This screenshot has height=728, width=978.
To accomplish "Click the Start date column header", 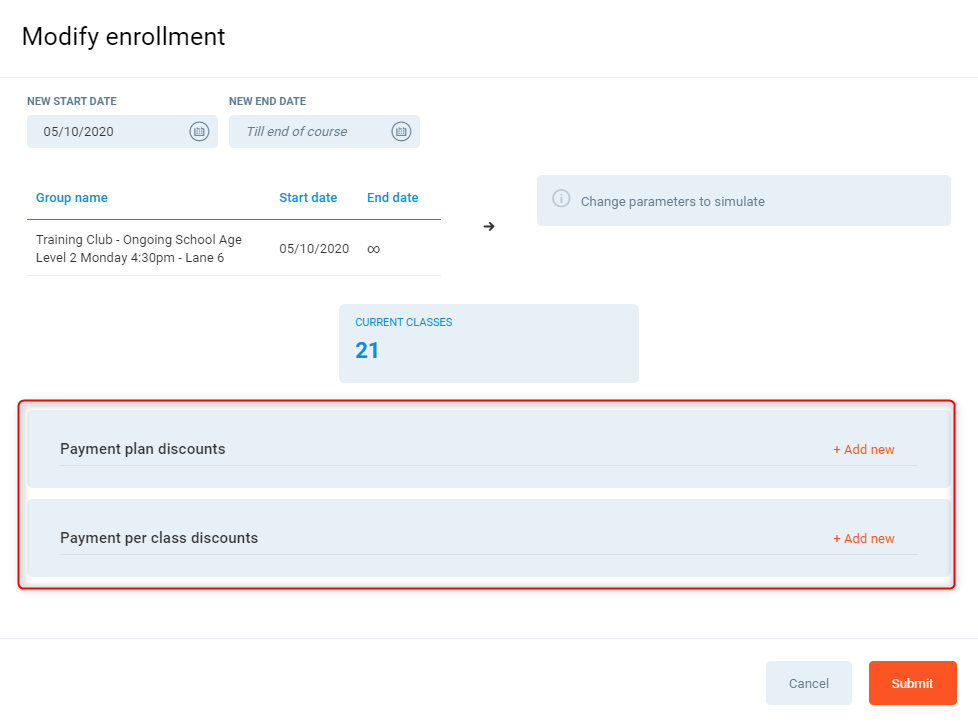I will click(308, 198).
